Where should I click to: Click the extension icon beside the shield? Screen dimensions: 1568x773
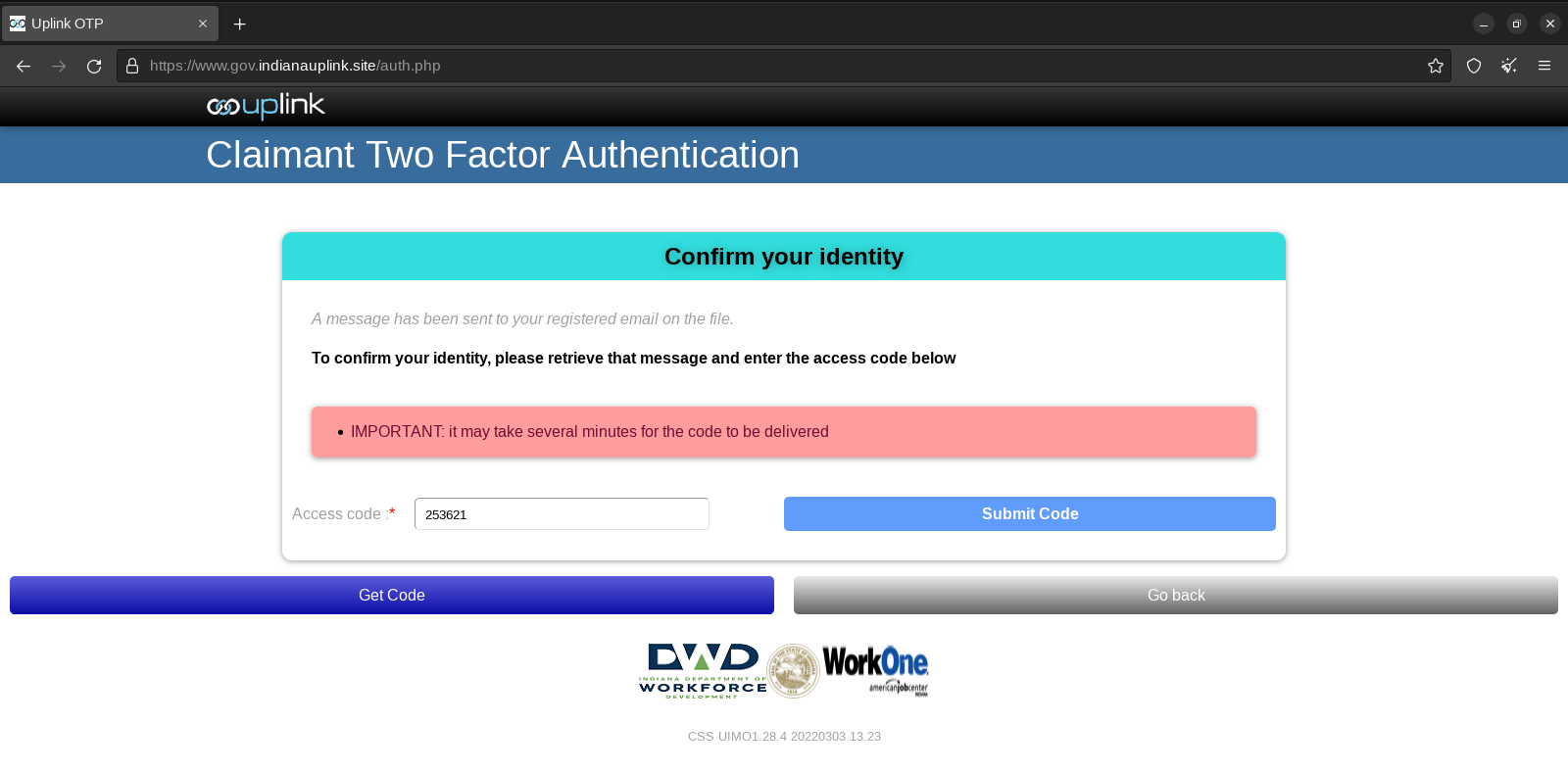[x=1509, y=66]
